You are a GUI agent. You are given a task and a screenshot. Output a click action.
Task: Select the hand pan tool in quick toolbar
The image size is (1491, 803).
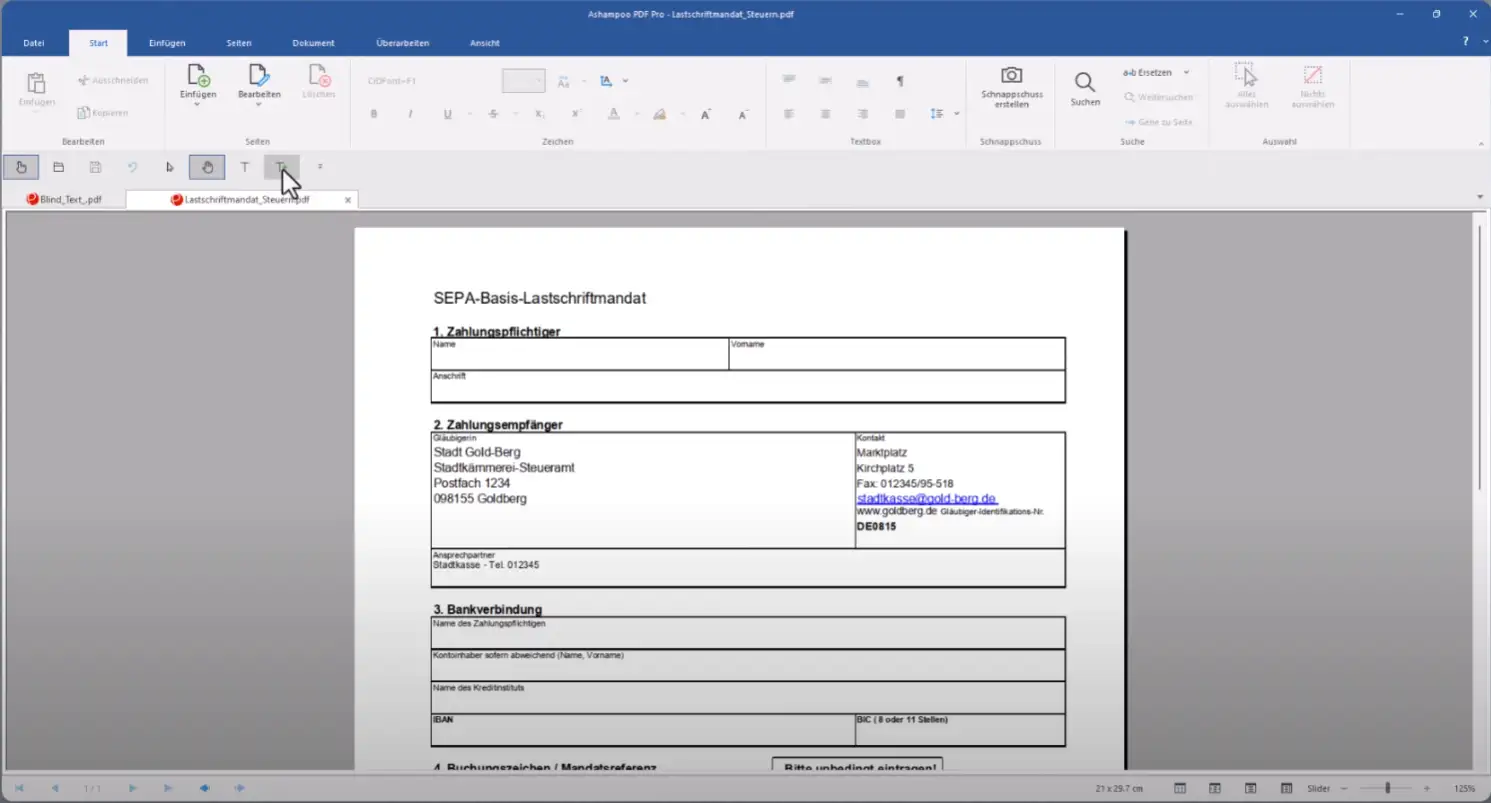pos(207,167)
